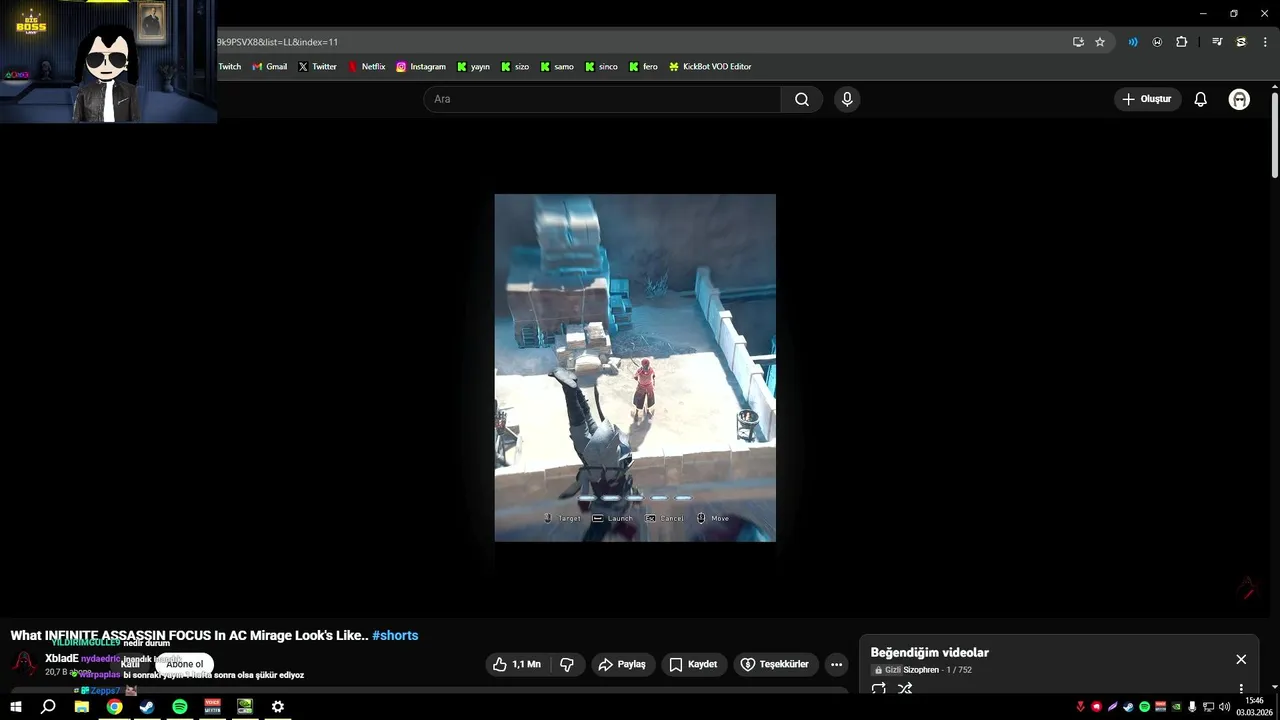Open Twitter bookmark

coord(317,67)
